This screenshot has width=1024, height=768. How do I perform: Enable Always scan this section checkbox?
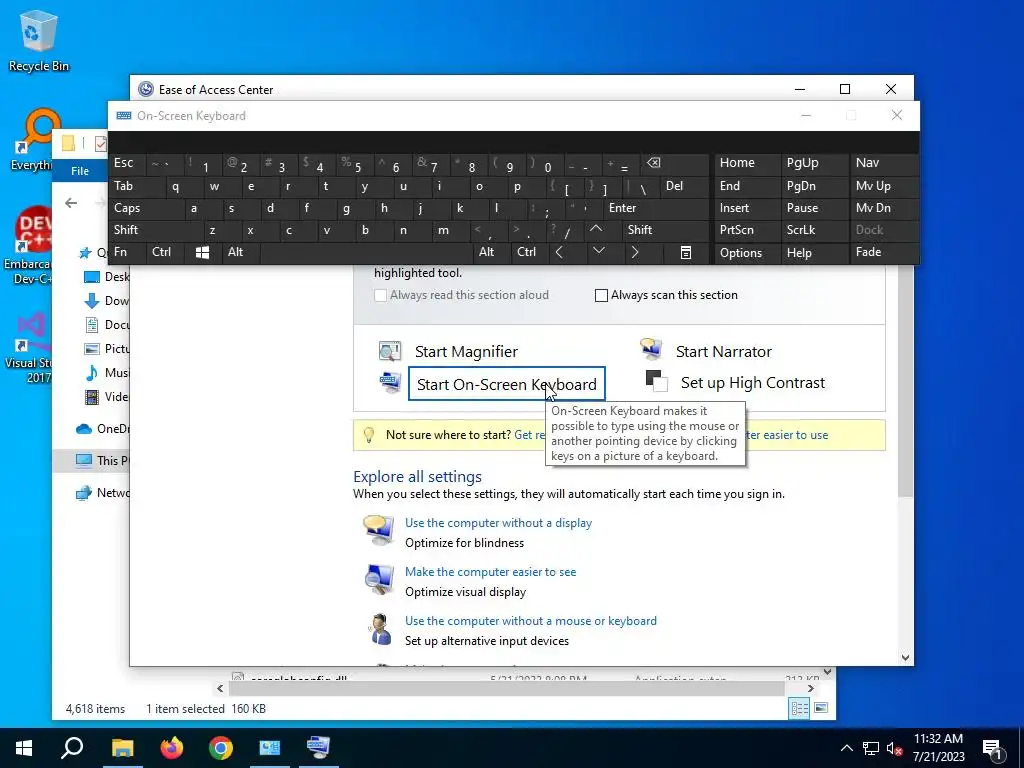click(601, 295)
